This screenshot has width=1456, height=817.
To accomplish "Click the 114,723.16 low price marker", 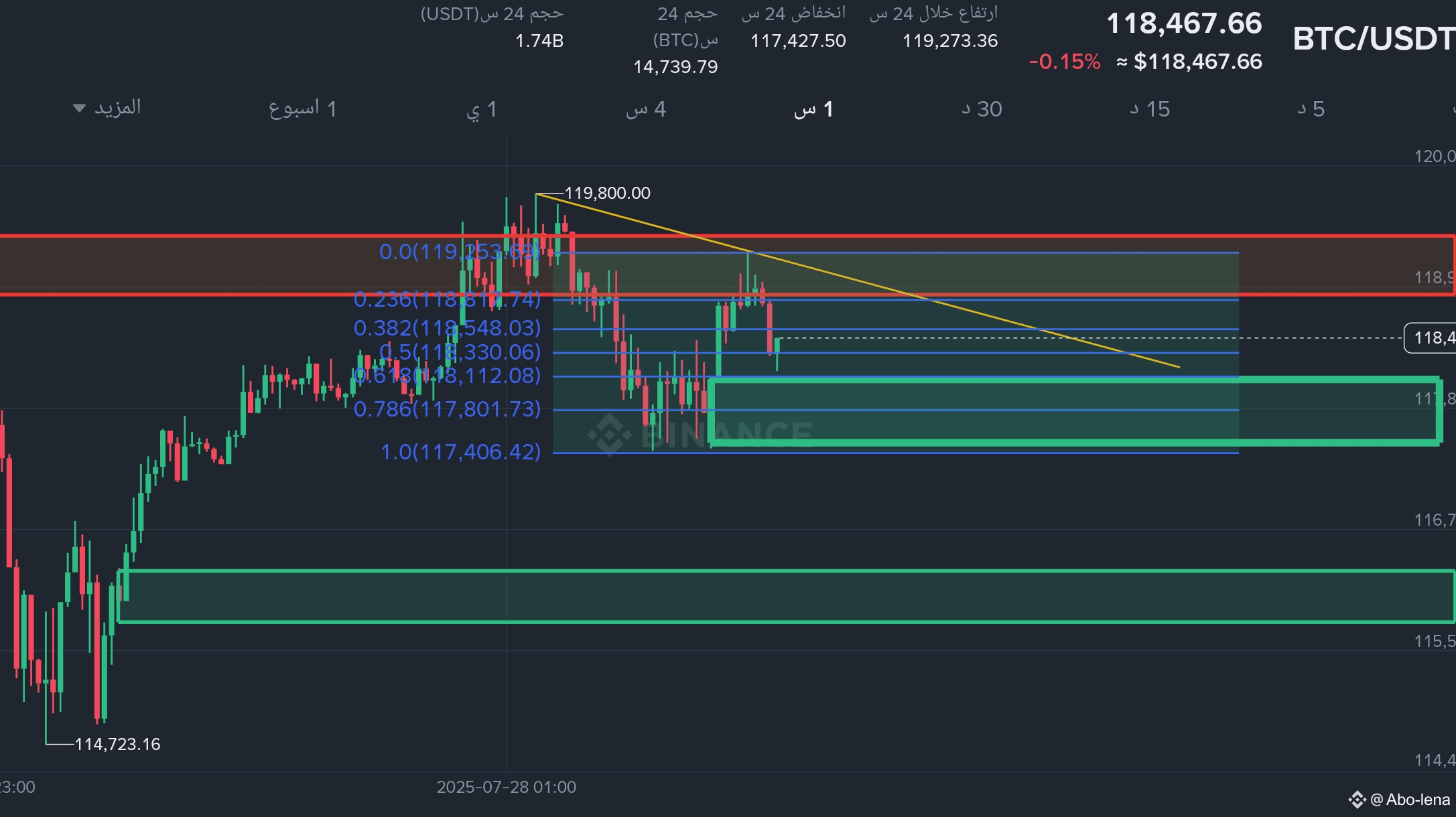I will (x=117, y=744).
